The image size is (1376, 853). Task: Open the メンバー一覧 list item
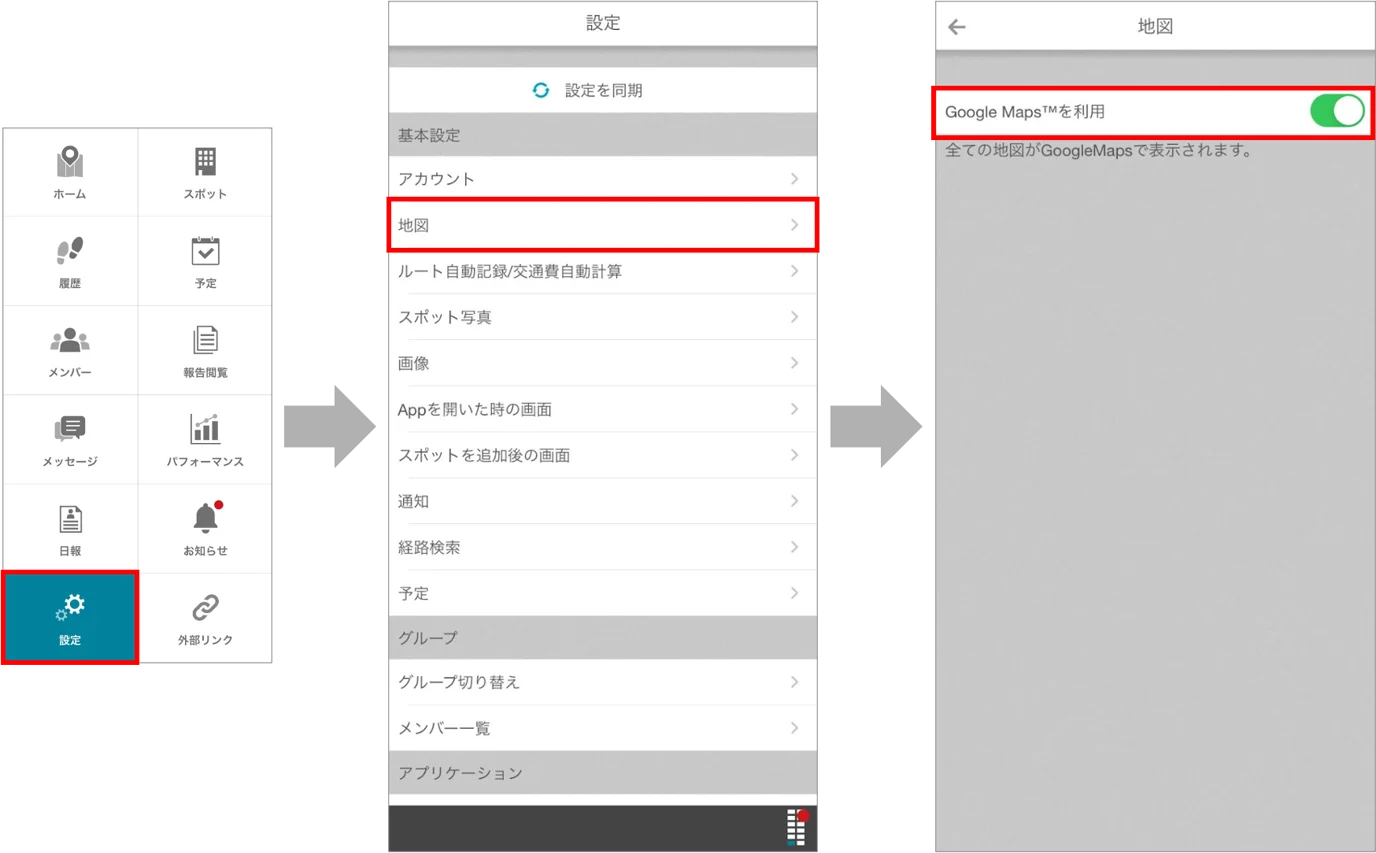click(x=603, y=728)
